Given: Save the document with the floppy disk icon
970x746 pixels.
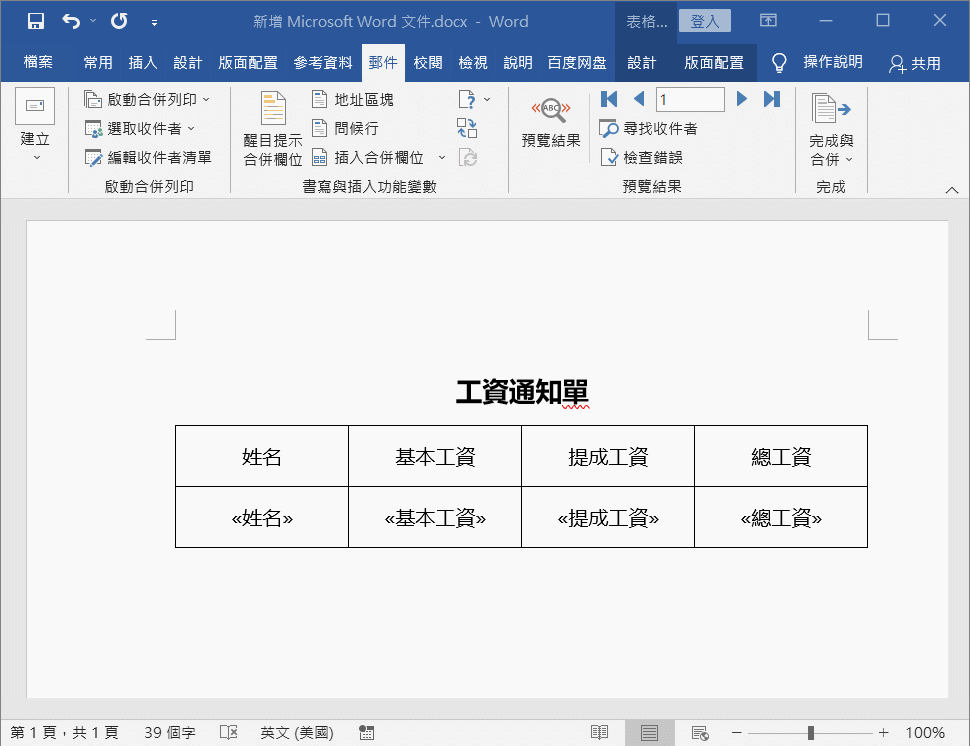Looking at the screenshot, I should click(36, 22).
